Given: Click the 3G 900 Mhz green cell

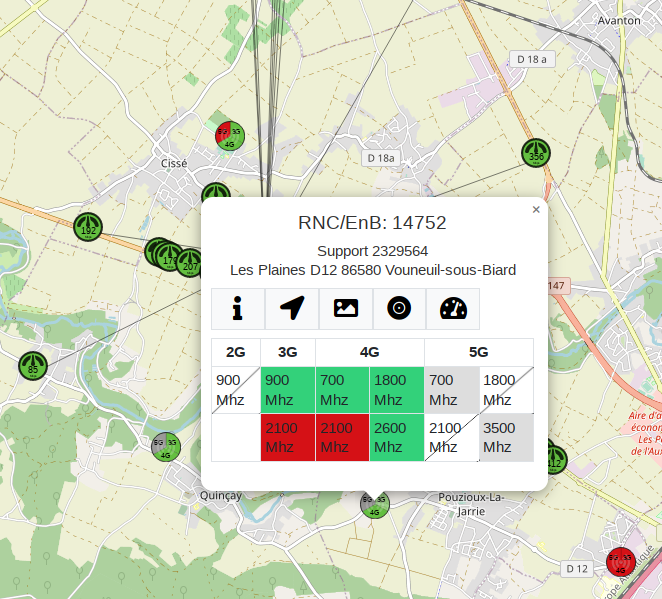Looking at the screenshot, I should 288,390.
